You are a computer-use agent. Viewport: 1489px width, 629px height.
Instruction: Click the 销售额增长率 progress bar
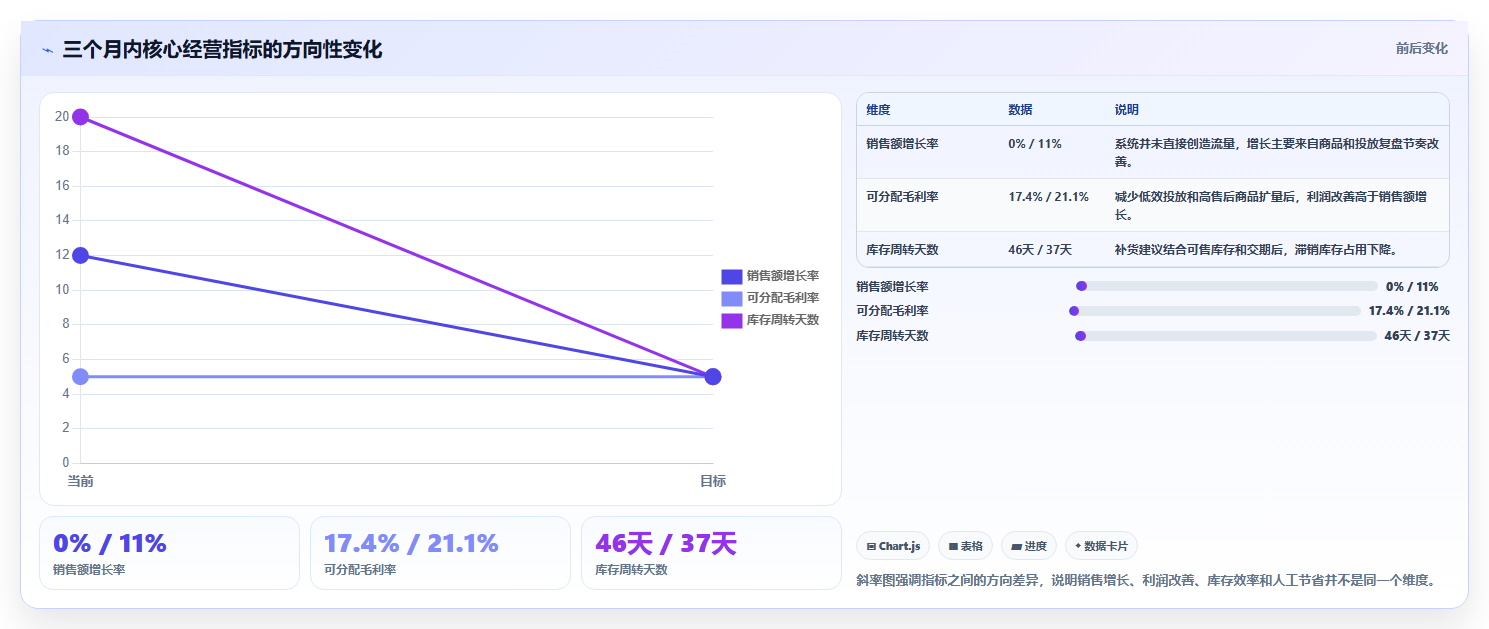click(1227, 286)
